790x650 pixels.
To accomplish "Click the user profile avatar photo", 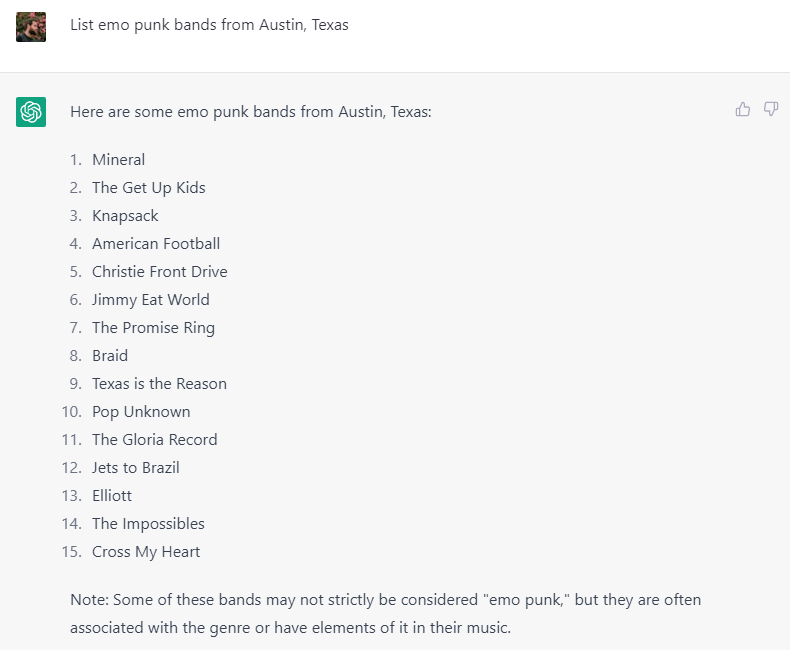I will pos(31,27).
